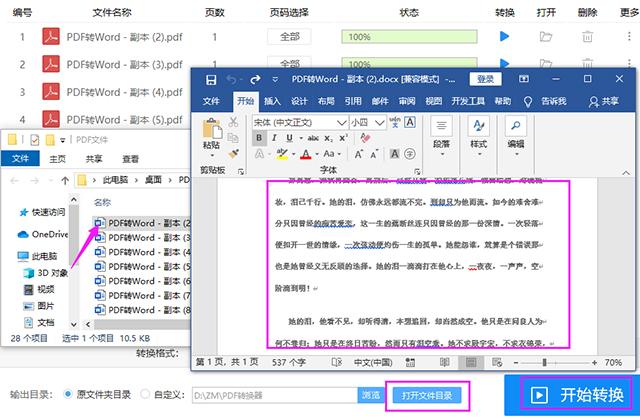Open more options for row 1
This screenshot has height=420, width=640.
click(x=629, y=36)
